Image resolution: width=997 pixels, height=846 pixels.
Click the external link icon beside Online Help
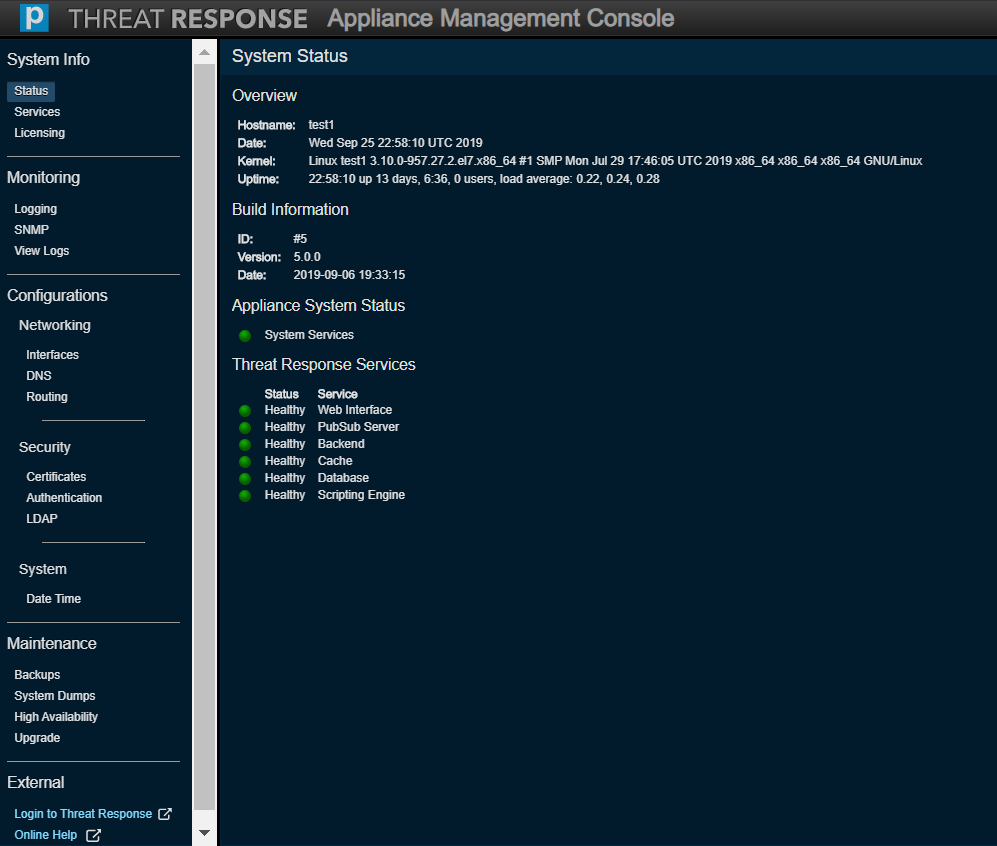(93, 835)
